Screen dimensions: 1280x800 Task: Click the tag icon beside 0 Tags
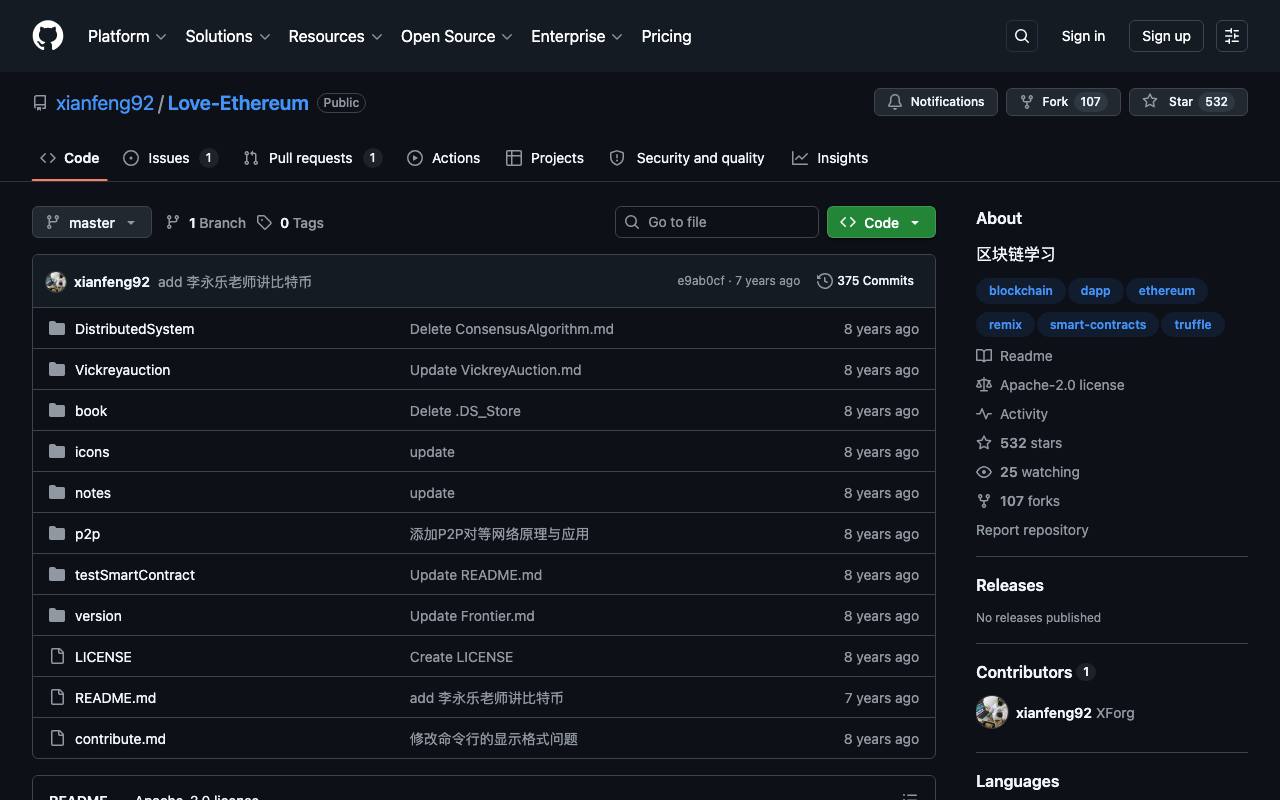[264, 222]
